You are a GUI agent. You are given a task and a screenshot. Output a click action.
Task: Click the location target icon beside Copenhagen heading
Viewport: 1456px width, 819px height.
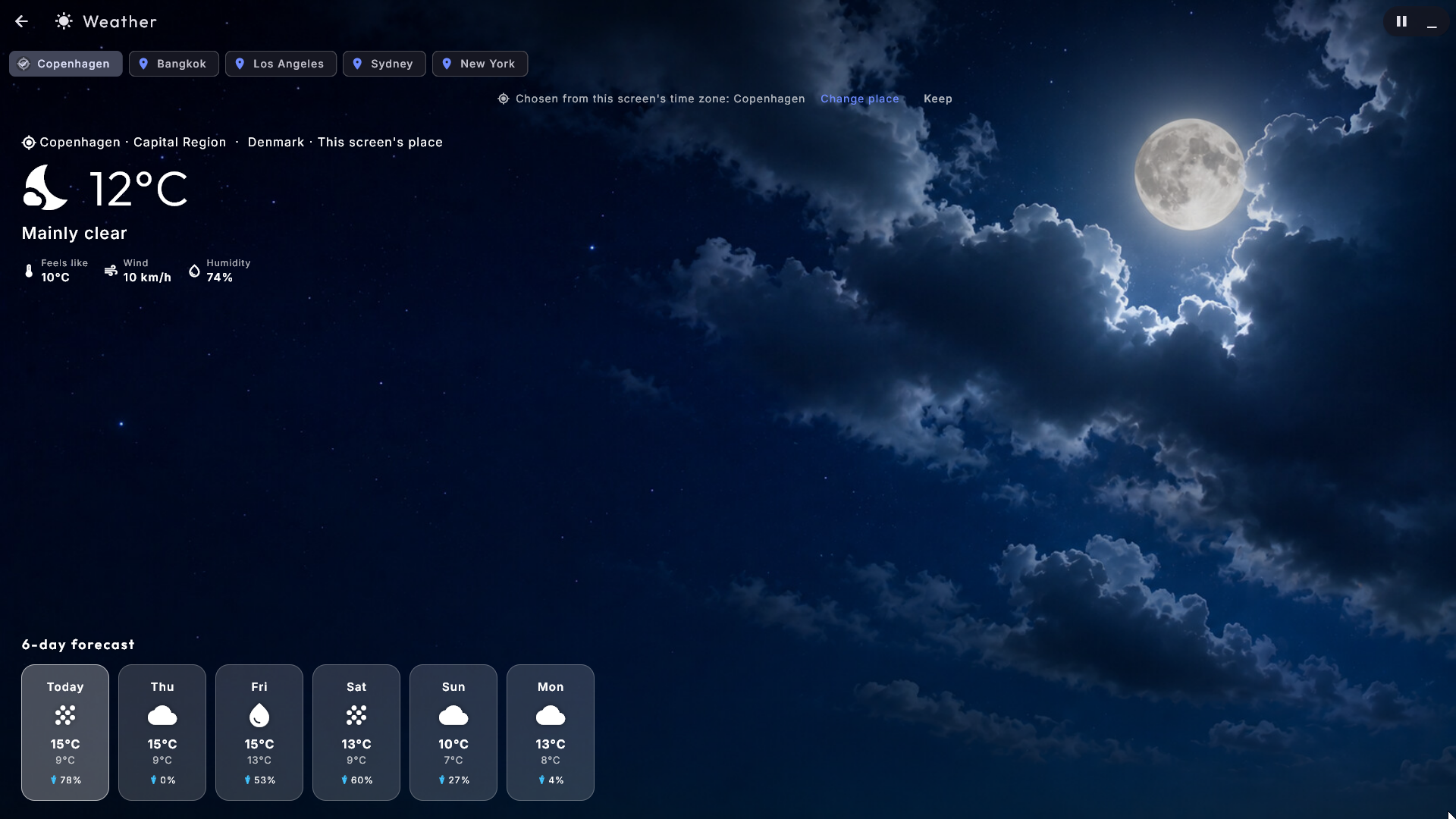(29, 143)
